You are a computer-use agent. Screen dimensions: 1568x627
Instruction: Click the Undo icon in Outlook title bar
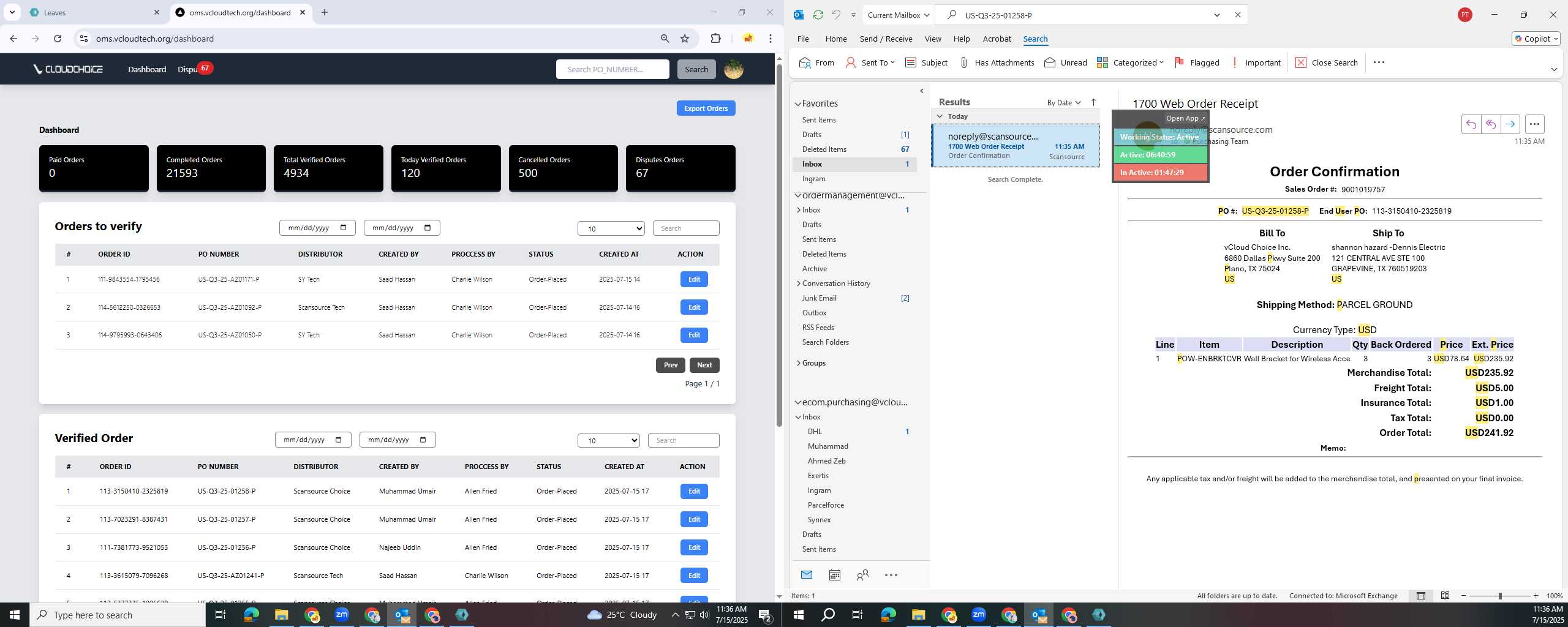point(835,15)
